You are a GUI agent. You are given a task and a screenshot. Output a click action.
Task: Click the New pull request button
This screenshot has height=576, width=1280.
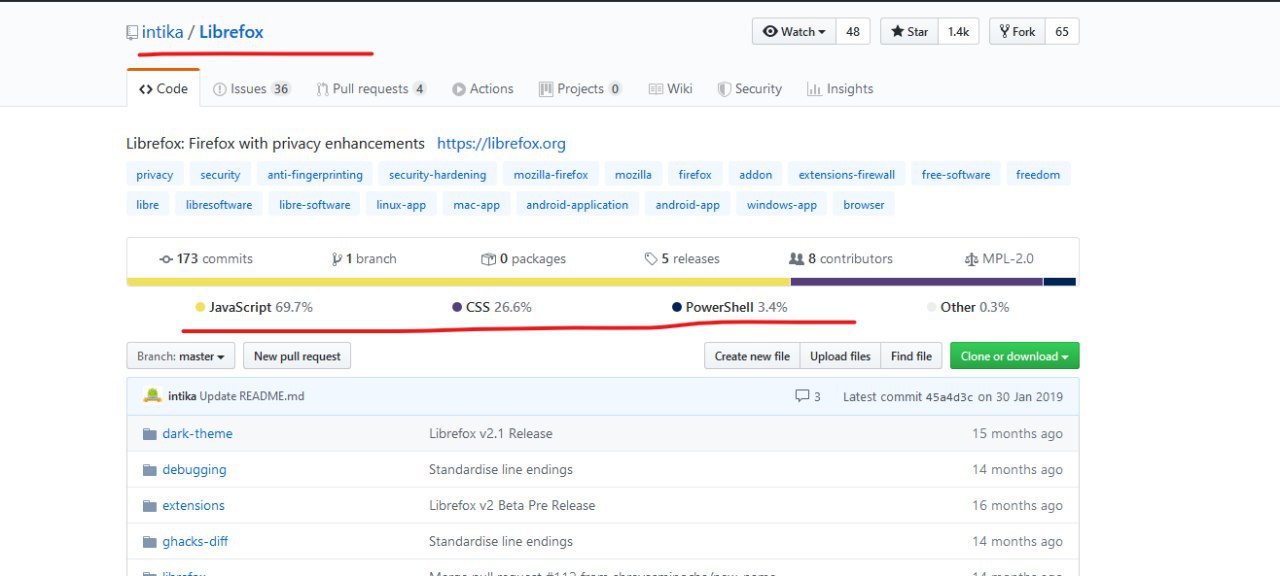point(297,356)
